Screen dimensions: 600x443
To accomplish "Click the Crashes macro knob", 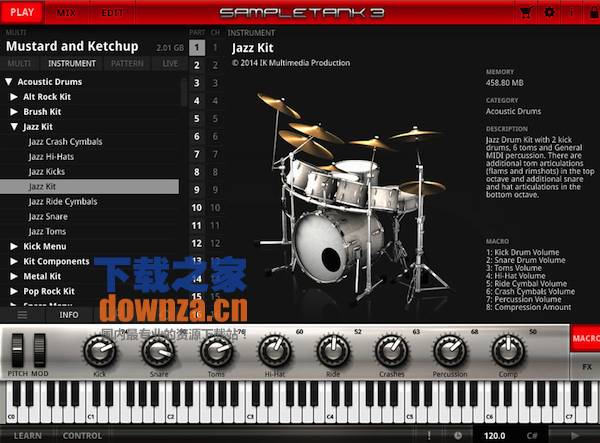I will (391, 350).
